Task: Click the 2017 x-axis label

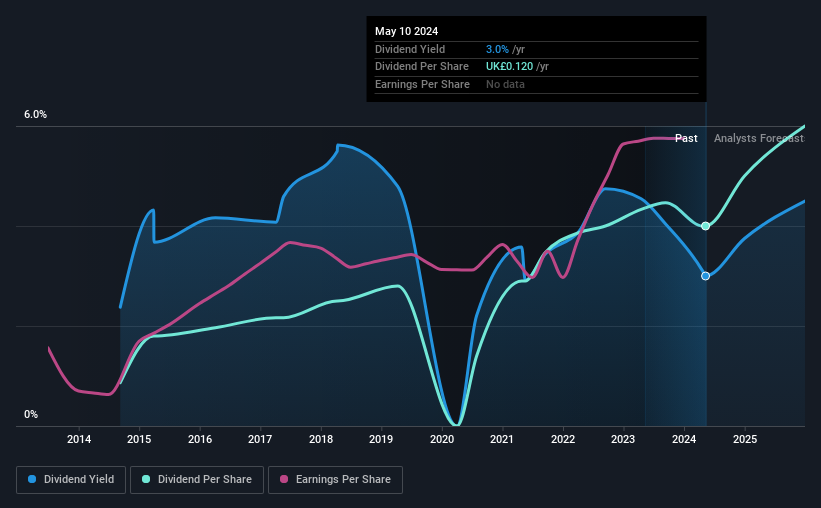Action: coord(260,439)
